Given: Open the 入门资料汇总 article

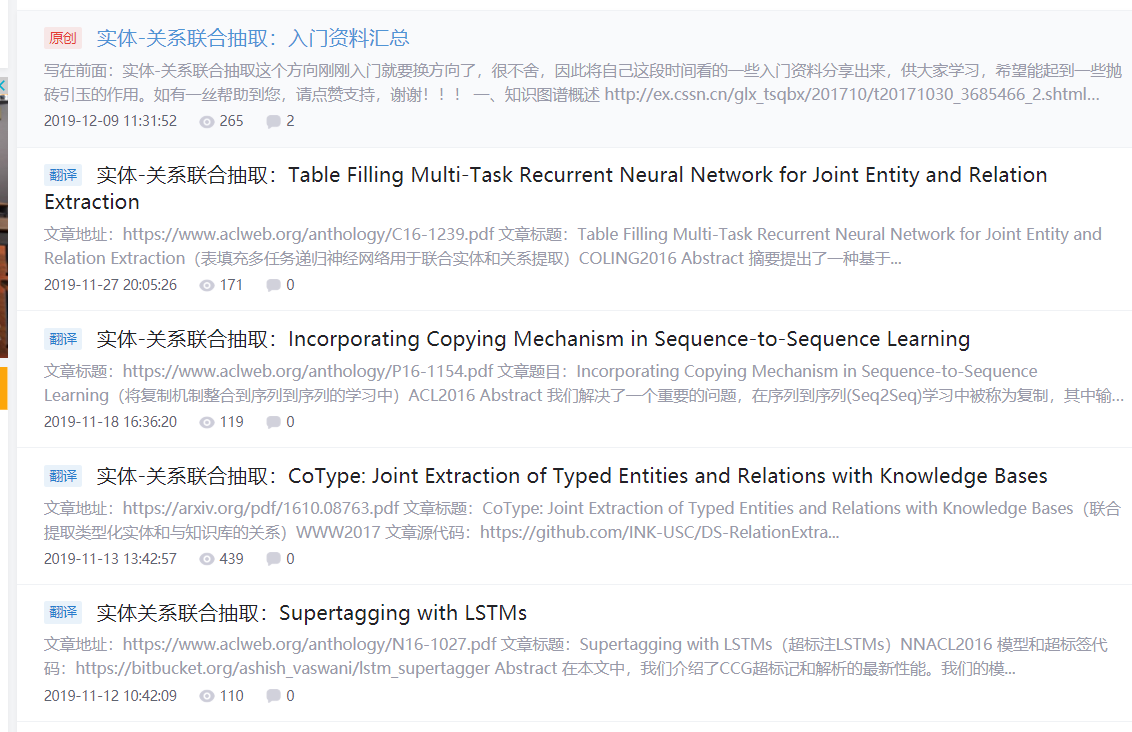Looking at the screenshot, I should (252, 37).
